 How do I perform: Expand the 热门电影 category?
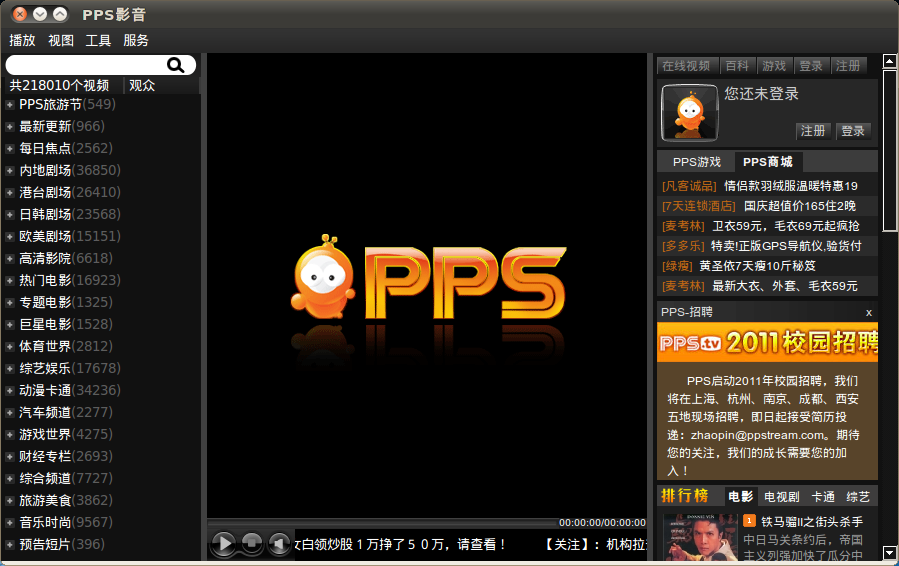pyautogui.click(x=10, y=280)
